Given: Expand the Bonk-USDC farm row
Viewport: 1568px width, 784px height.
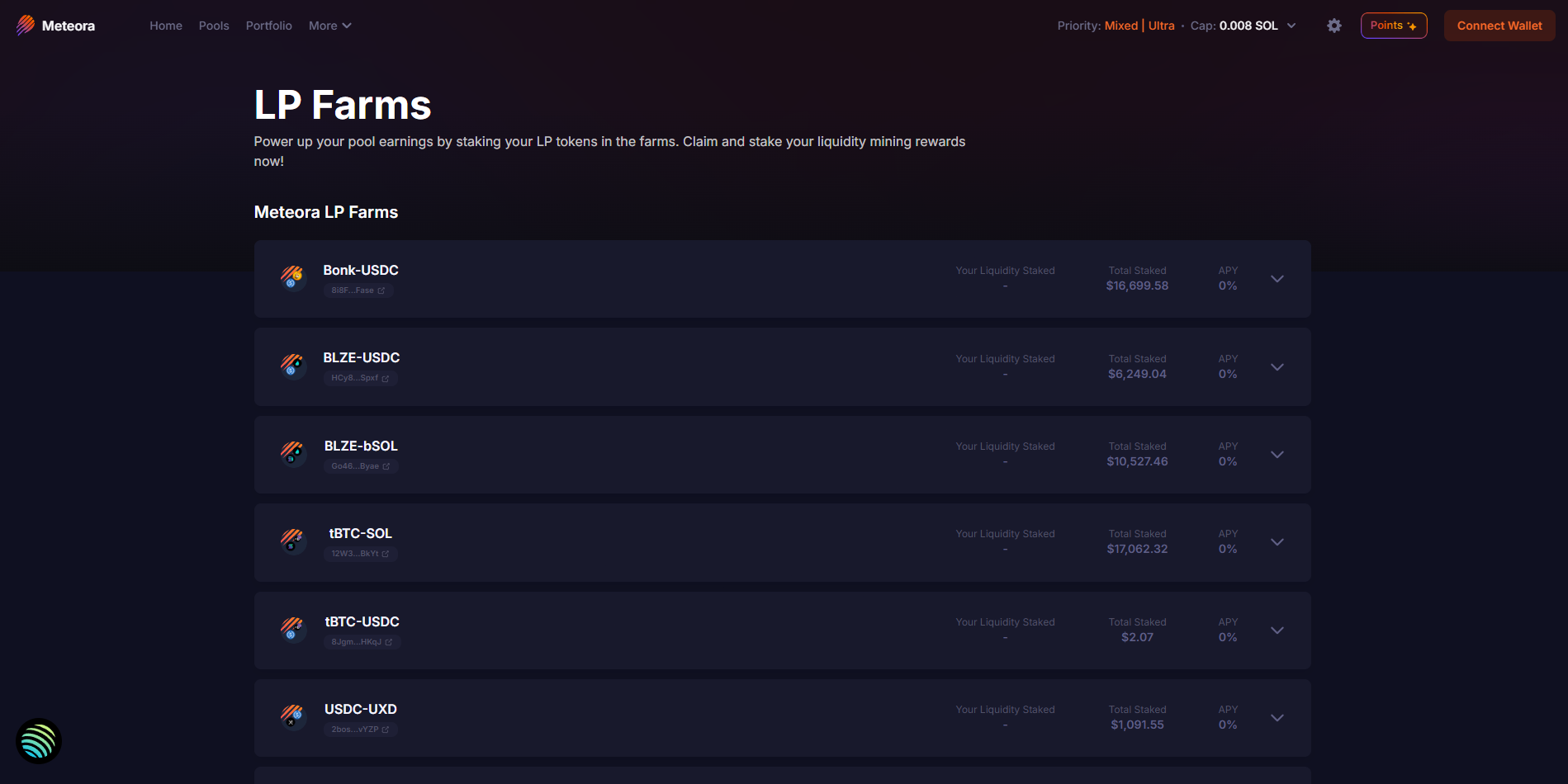Looking at the screenshot, I should [x=1277, y=279].
